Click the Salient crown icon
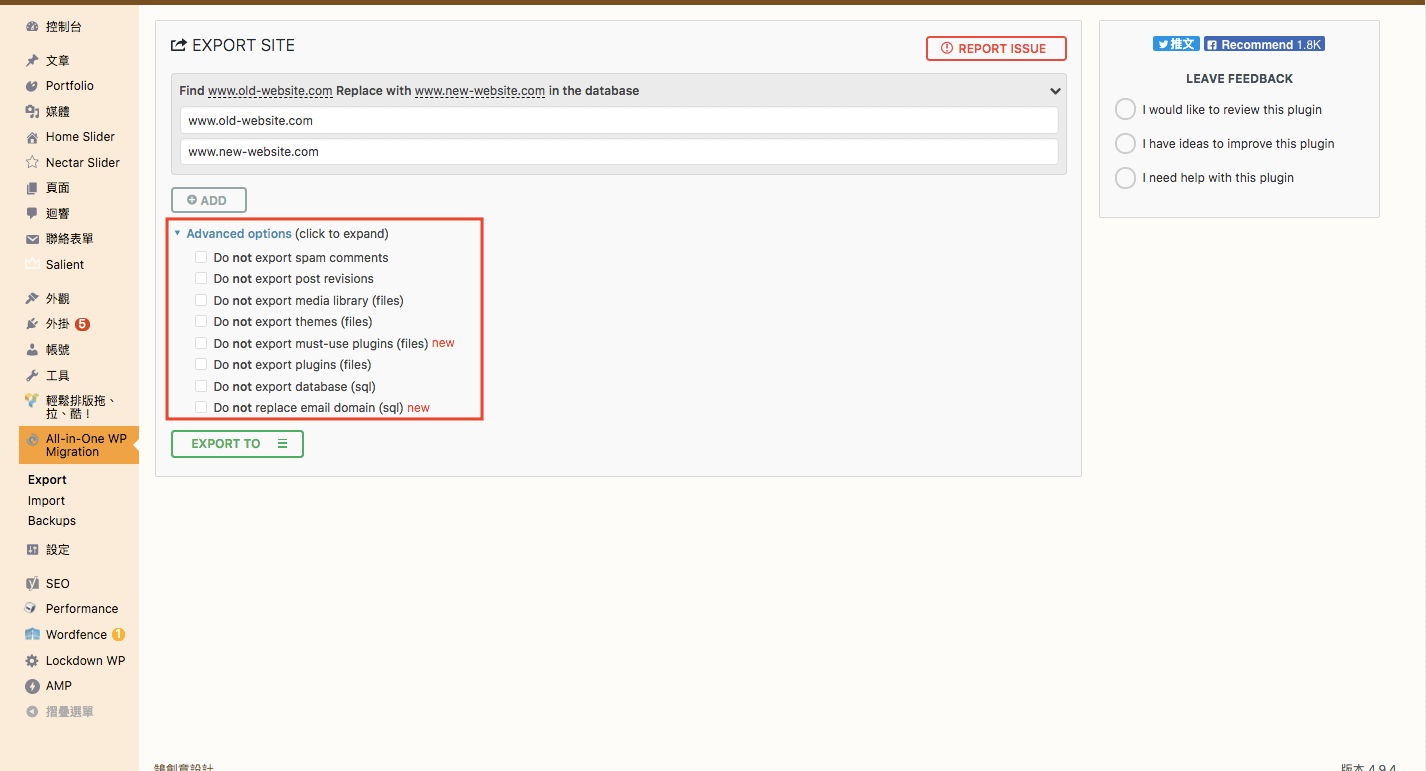This screenshot has width=1426, height=771. (x=32, y=265)
